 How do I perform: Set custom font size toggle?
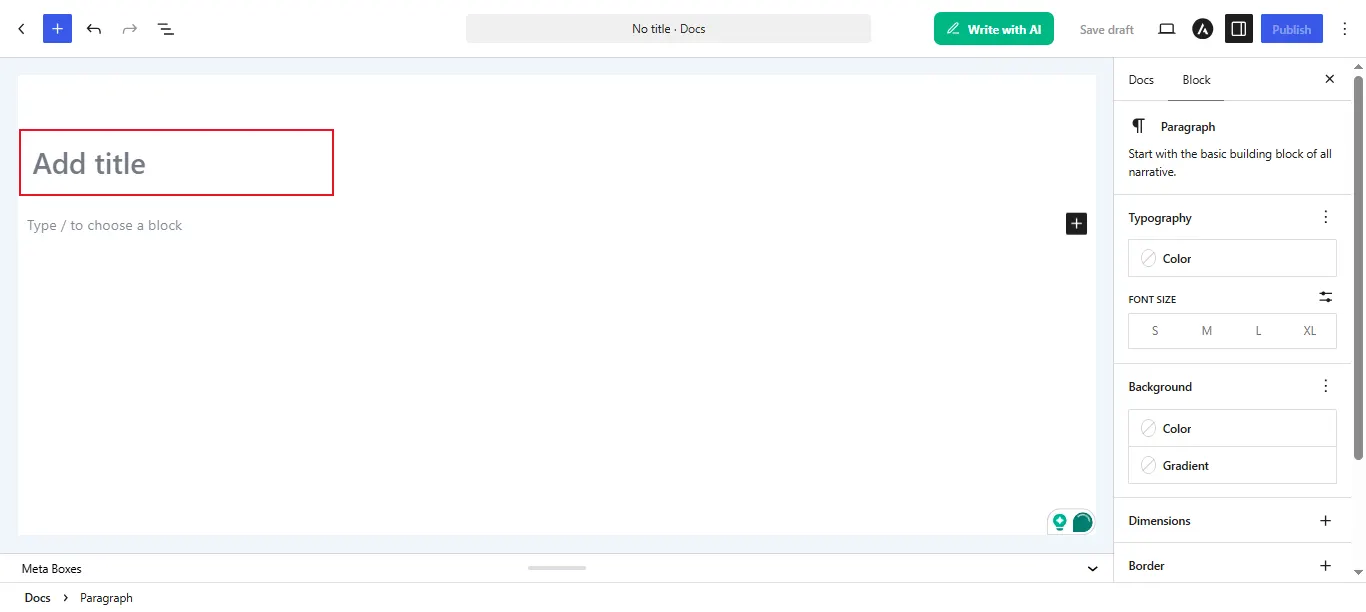(x=1325, y=297)
